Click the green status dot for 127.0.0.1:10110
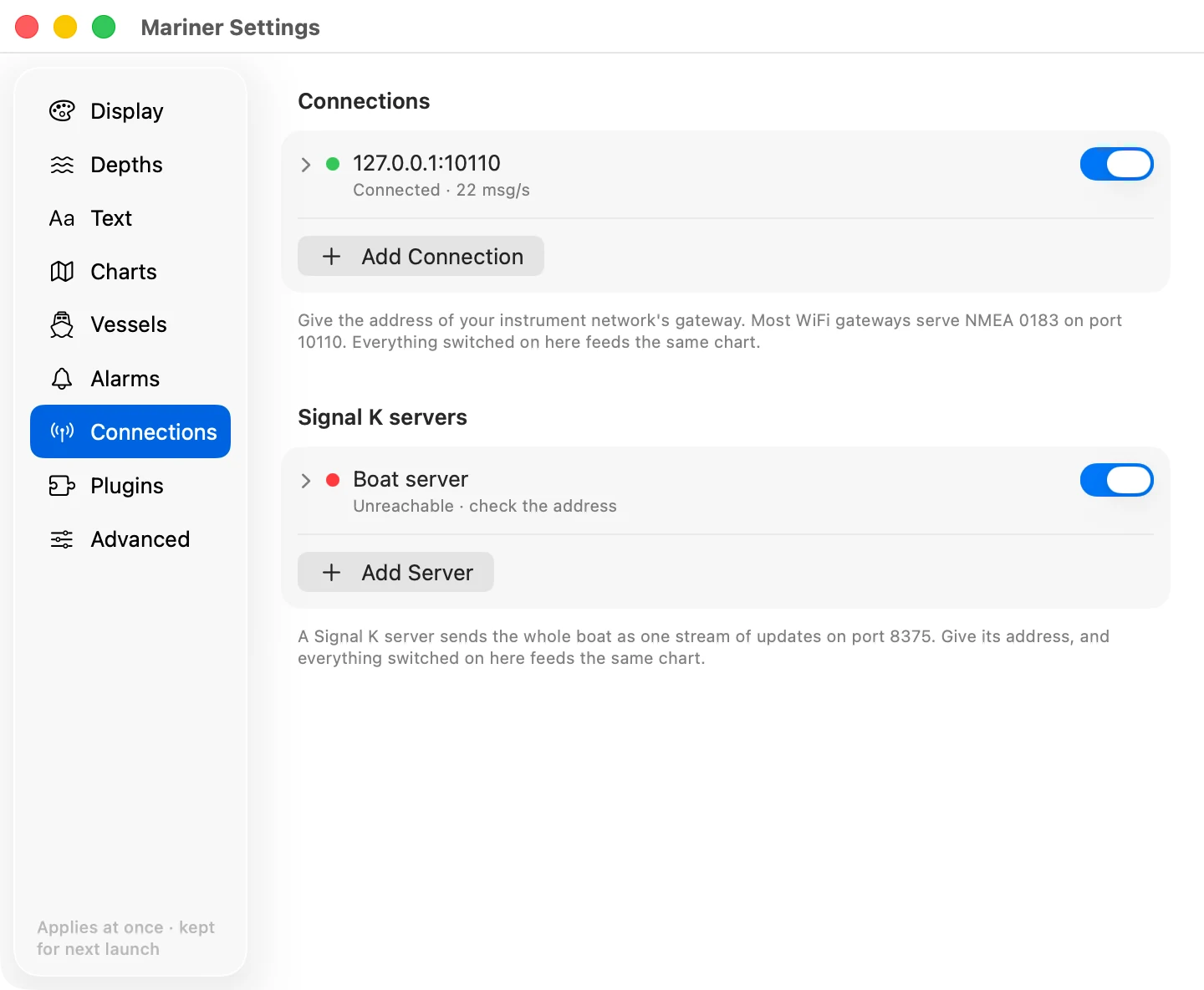The width and height of the screenshot is (1204, 990). click(333, 164)
